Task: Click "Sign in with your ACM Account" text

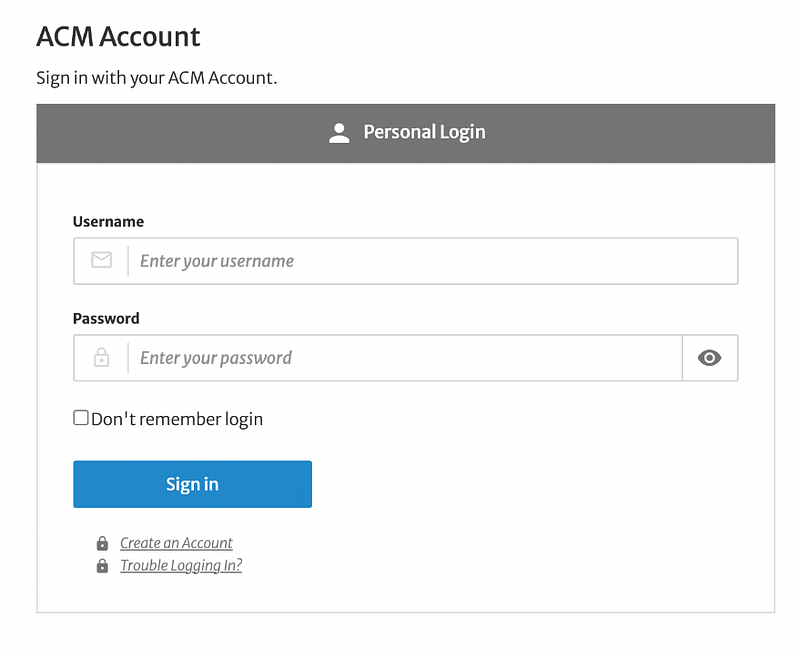Action: coord(157,78)
